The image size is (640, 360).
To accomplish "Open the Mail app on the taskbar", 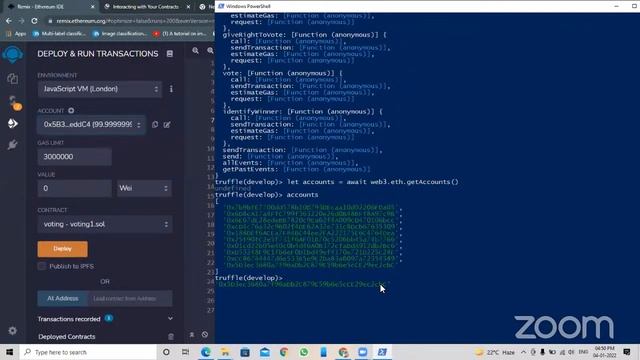I will pyautogui.click(x=264, y=352).
